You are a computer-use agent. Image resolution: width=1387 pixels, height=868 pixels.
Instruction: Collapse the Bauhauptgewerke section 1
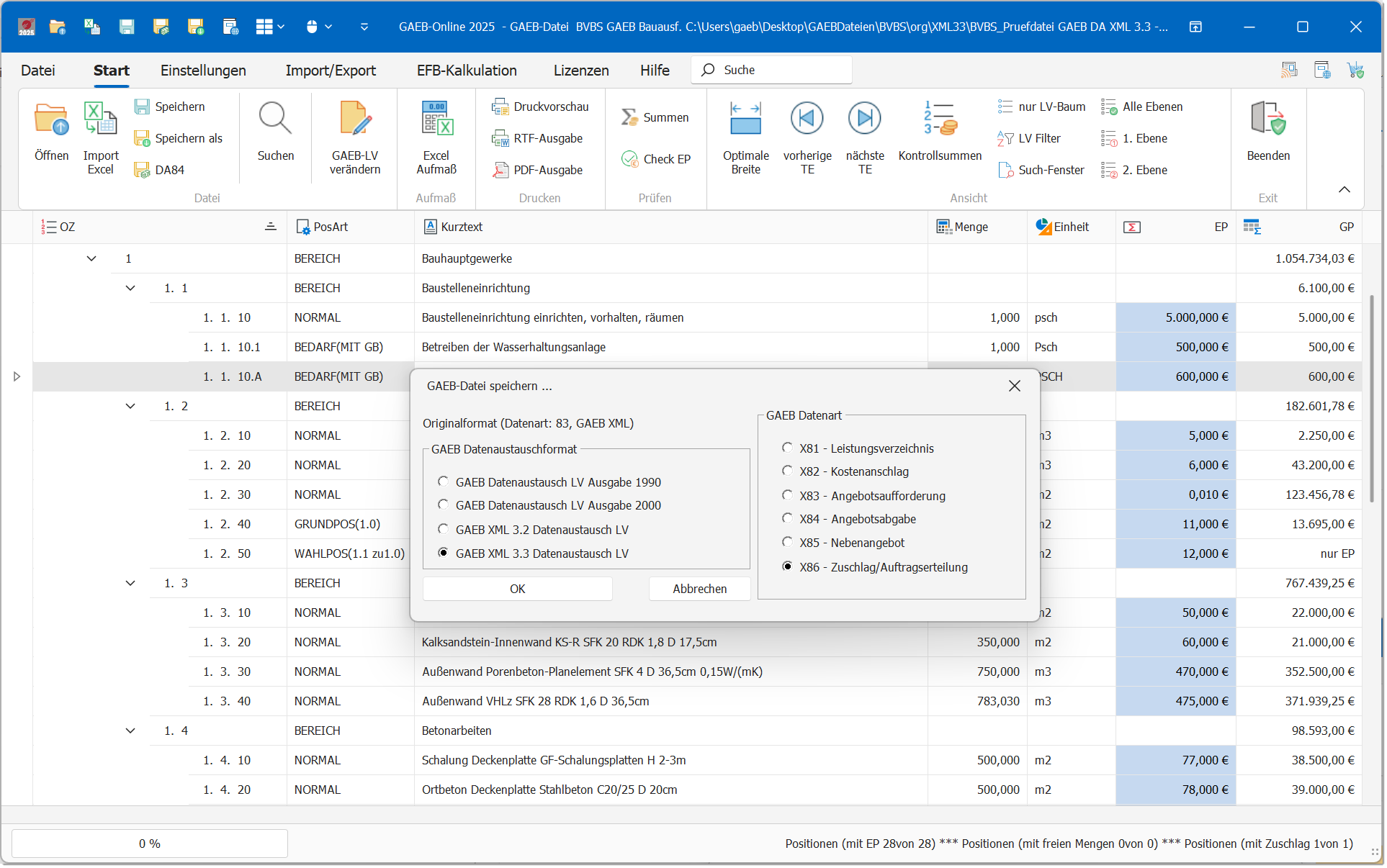click(91, 258)
